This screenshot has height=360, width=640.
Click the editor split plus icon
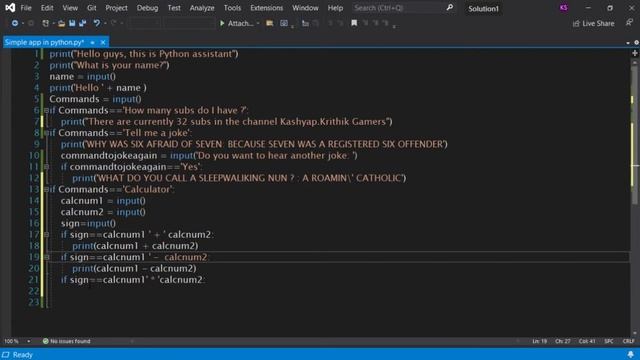click(x=635, y=53)
